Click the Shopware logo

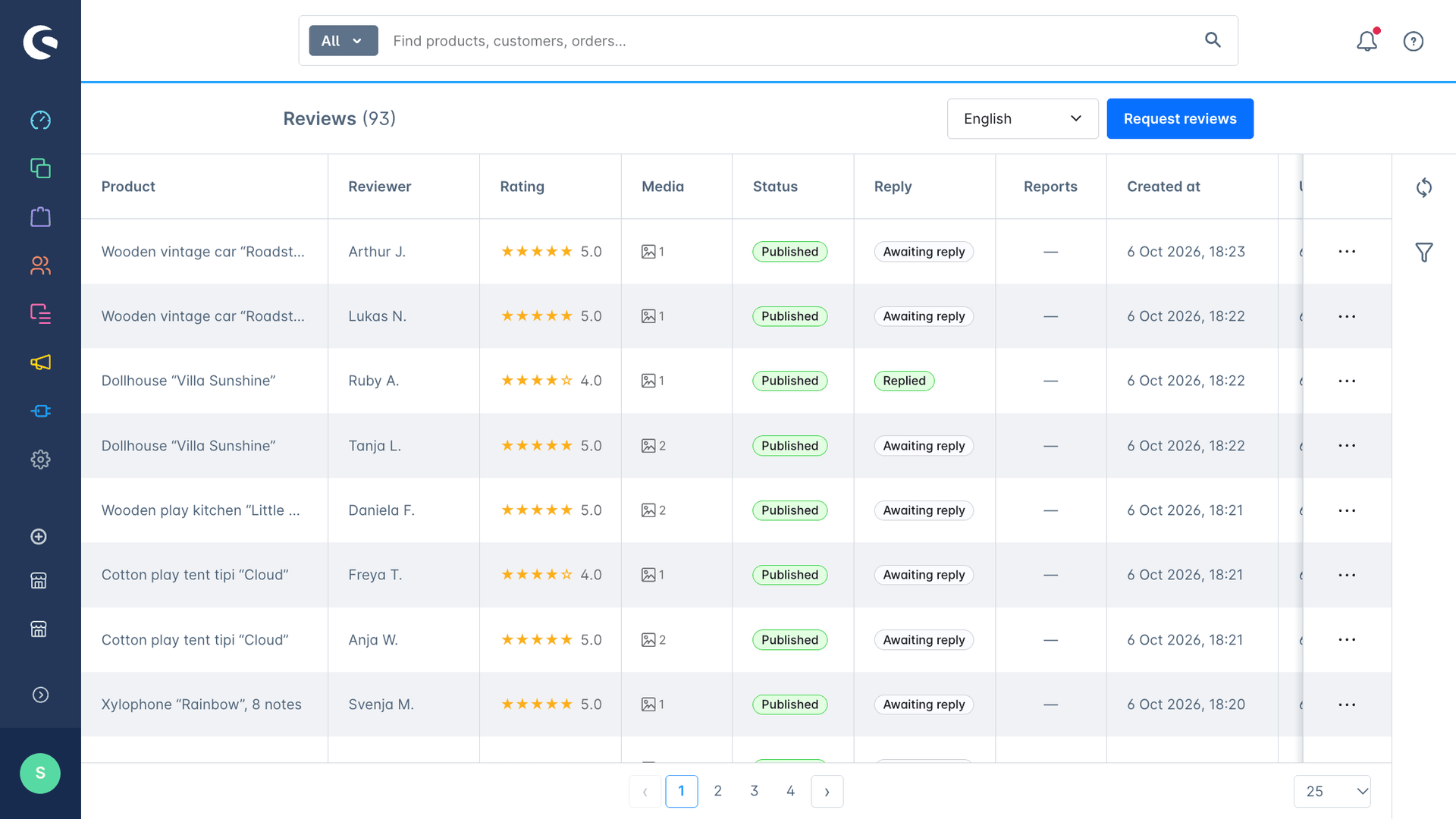click(x=40, y=42)
